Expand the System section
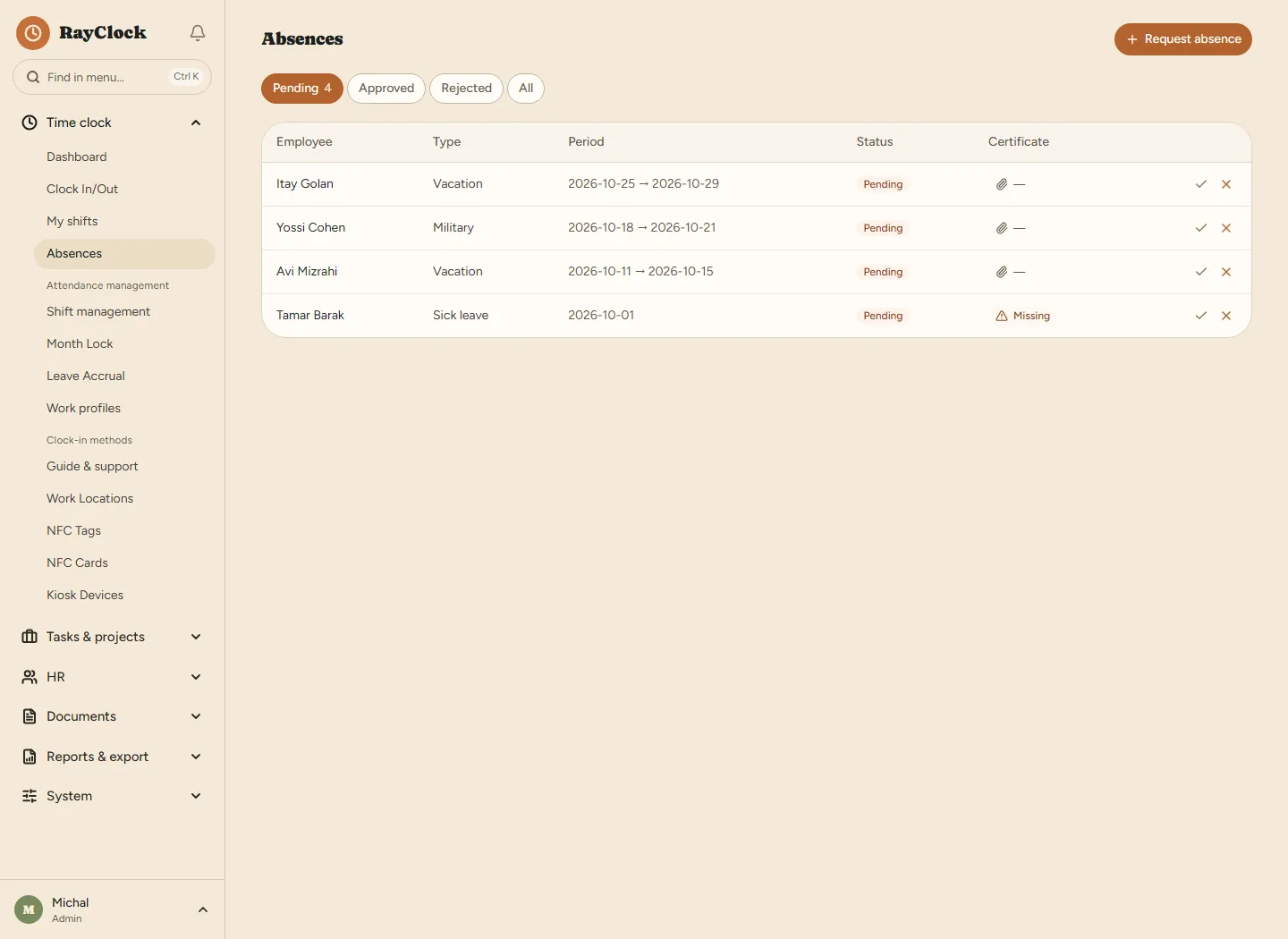The width and height of the screenshot is (1288, 939). click(x=196, y=796)
